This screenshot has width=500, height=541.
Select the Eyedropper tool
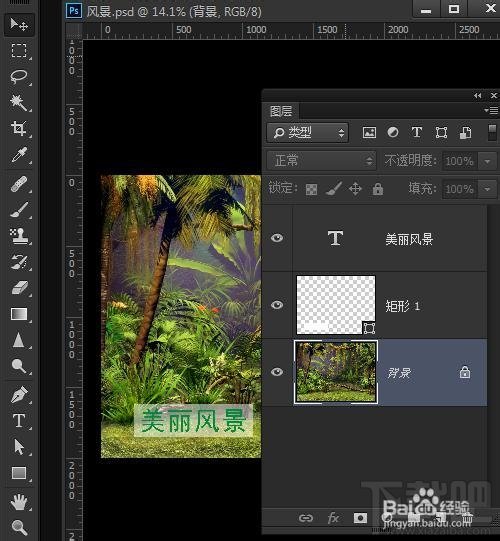point(19,155)
